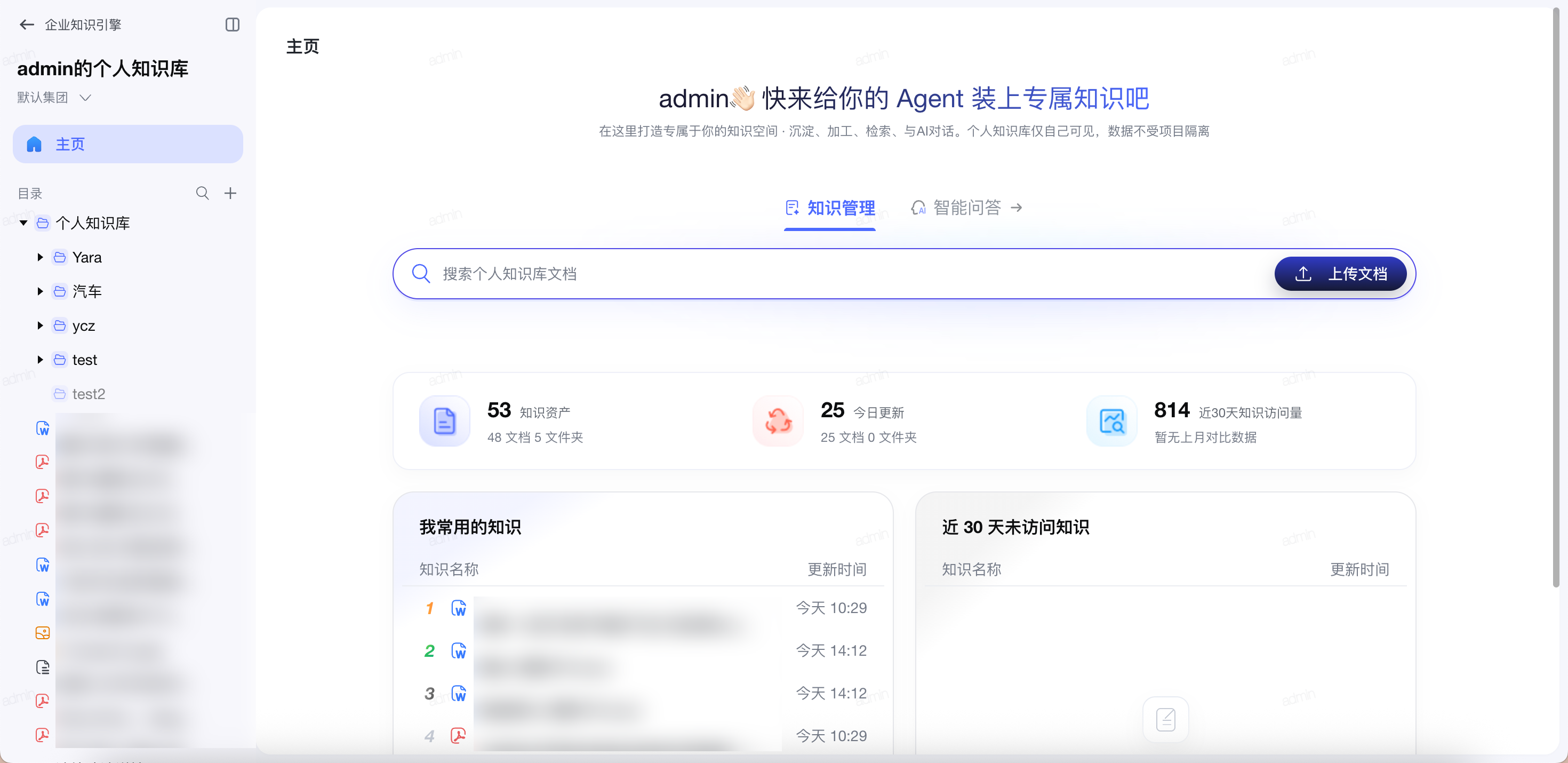Click the PDF icon of fourth-ranked document
This screenshot has height=763, width=1568.
tap(458, 736)
